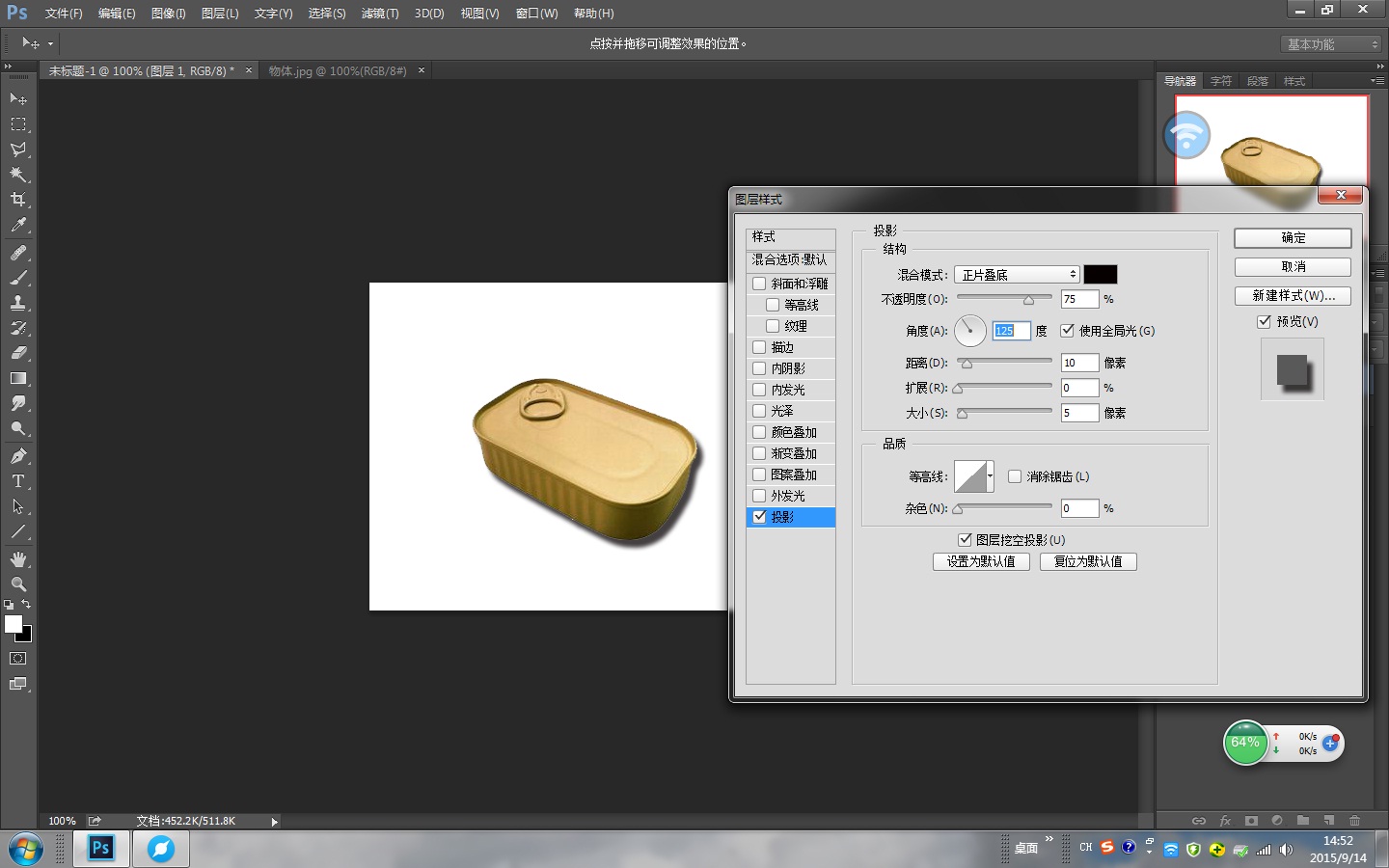The image size is (1389, 868).
Task: Swap foreground and background colors
Action: 26,605
